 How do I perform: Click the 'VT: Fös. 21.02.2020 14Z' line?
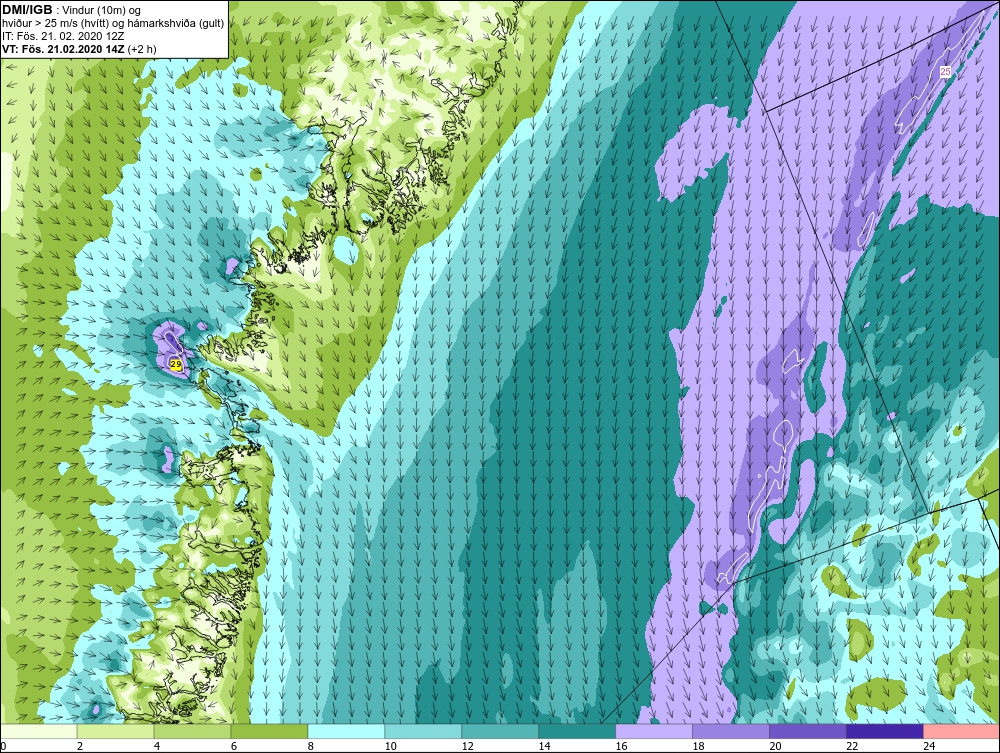(x=64, y=48)
